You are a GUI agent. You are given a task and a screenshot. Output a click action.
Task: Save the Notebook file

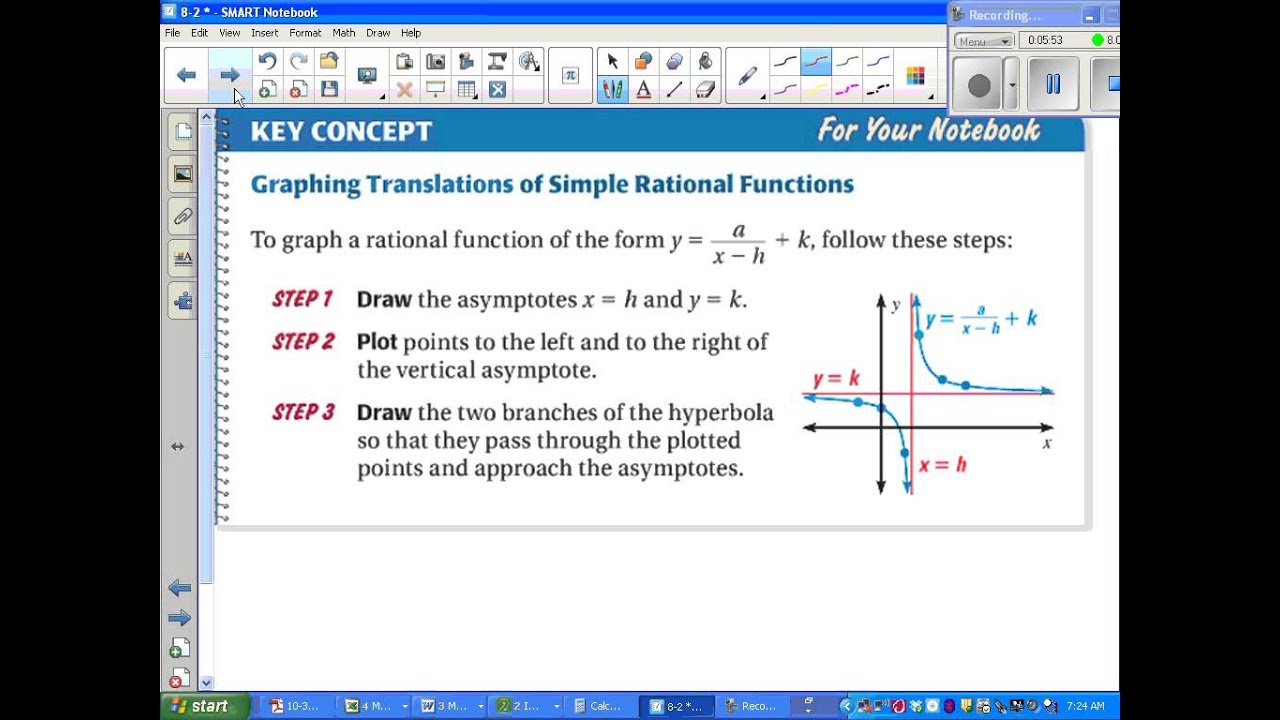click(329, 90)
